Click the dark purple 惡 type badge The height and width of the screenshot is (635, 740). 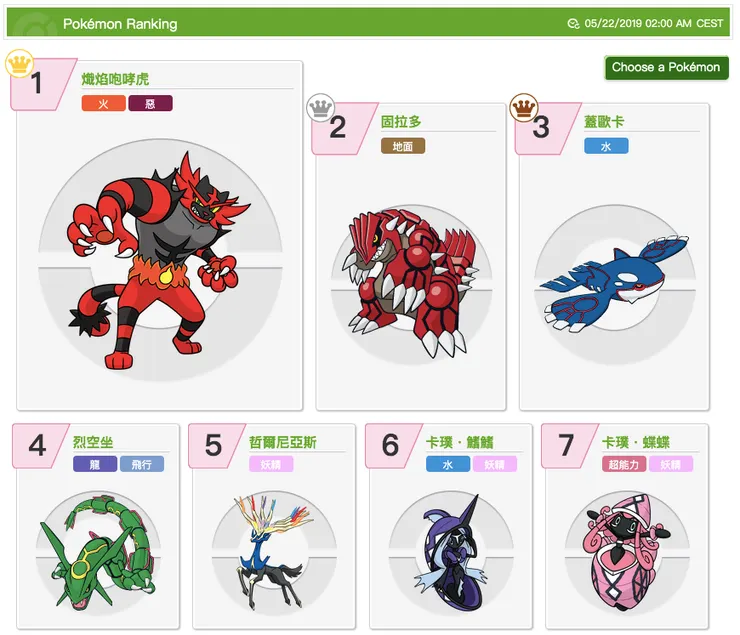tap(151, 103)
